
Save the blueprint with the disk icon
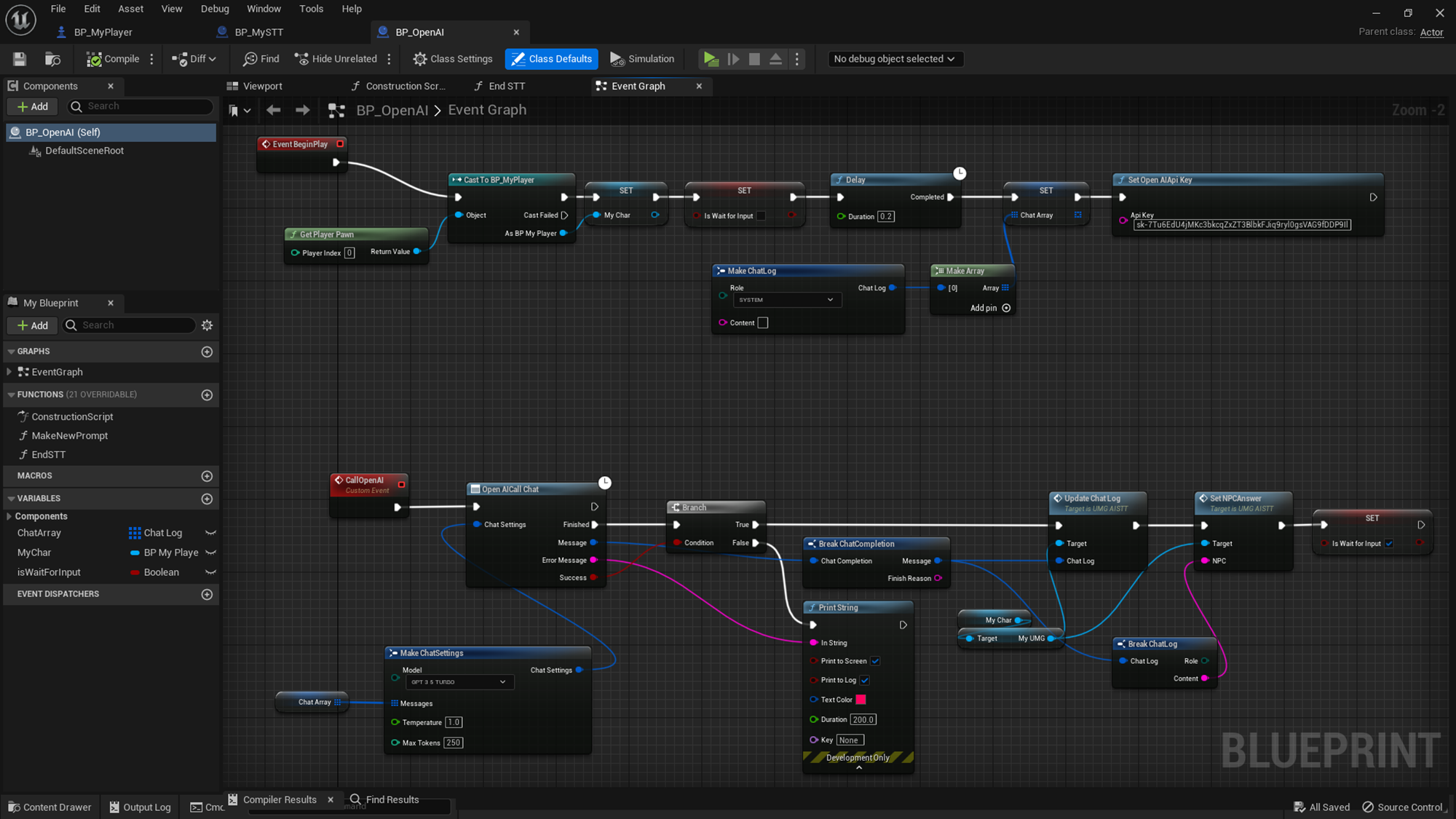tap(19, 59)
